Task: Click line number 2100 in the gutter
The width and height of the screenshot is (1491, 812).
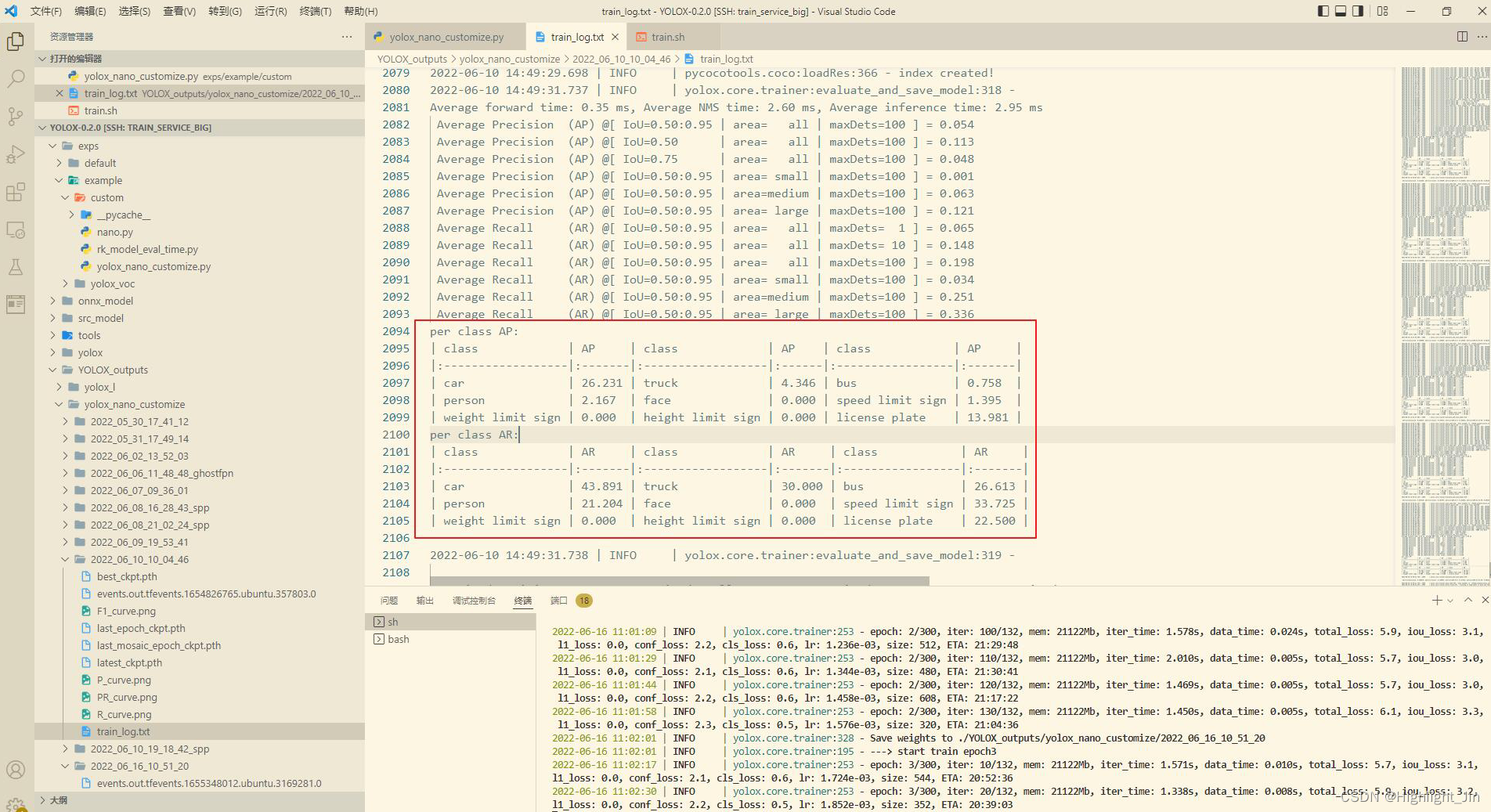Action: (x=395, y=435)
